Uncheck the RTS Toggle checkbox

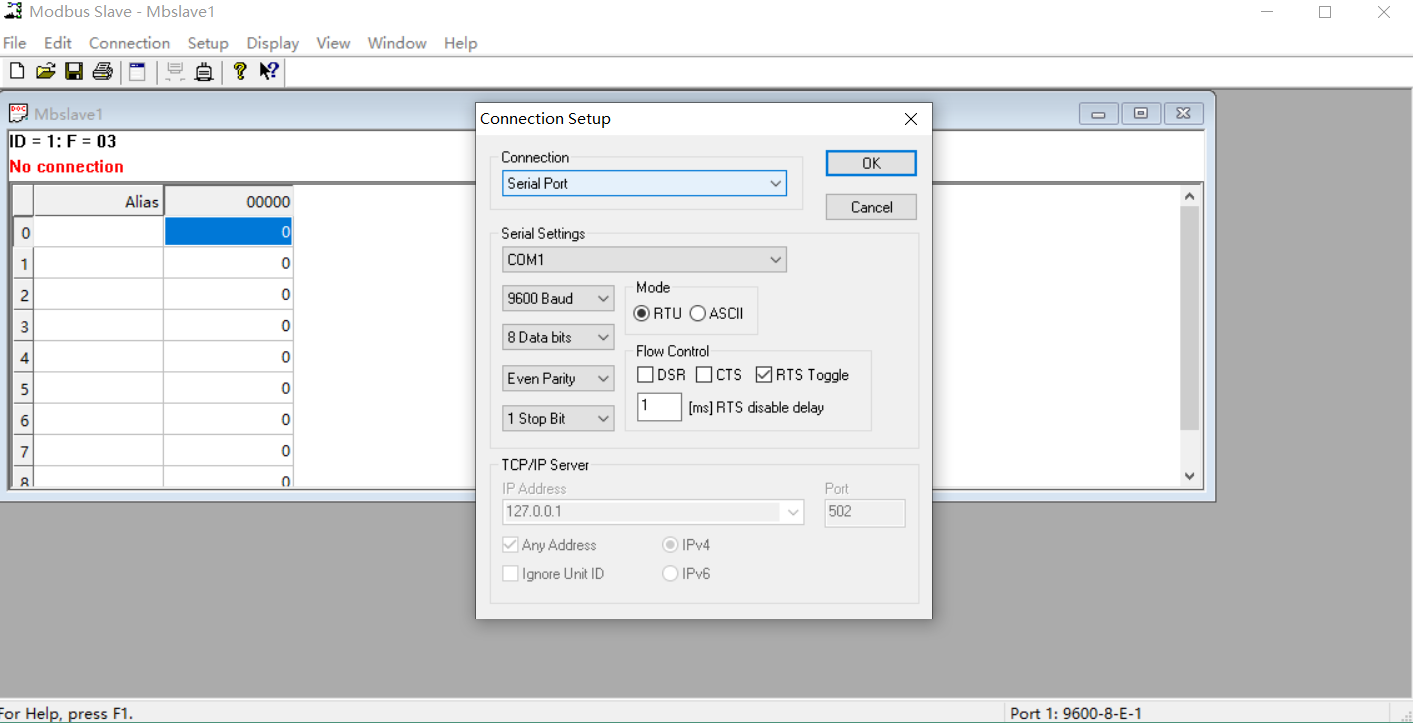point(764,375)
